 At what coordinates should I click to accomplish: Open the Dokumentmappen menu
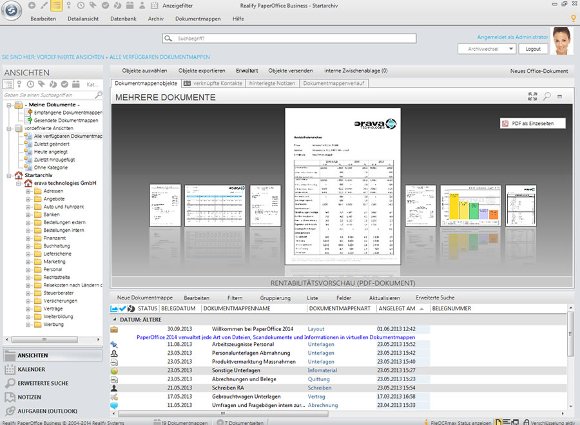(x=198, y=19)
